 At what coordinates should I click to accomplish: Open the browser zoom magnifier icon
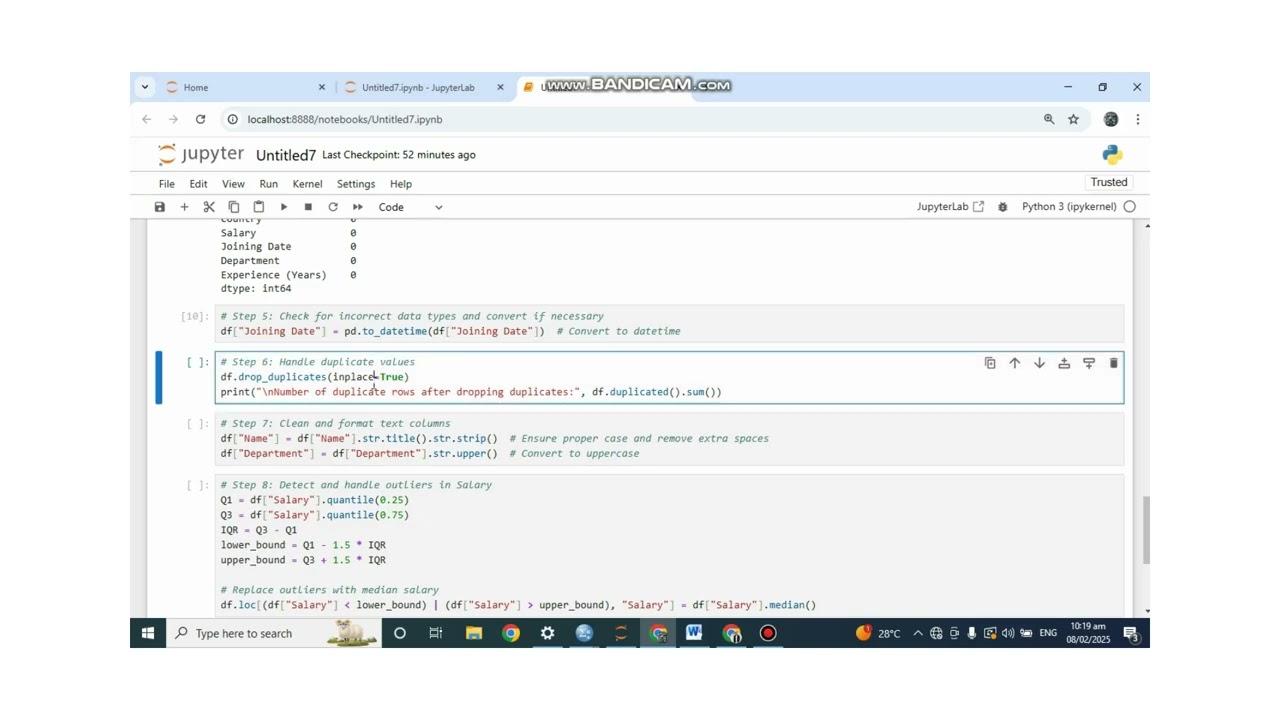point(1049,119)
